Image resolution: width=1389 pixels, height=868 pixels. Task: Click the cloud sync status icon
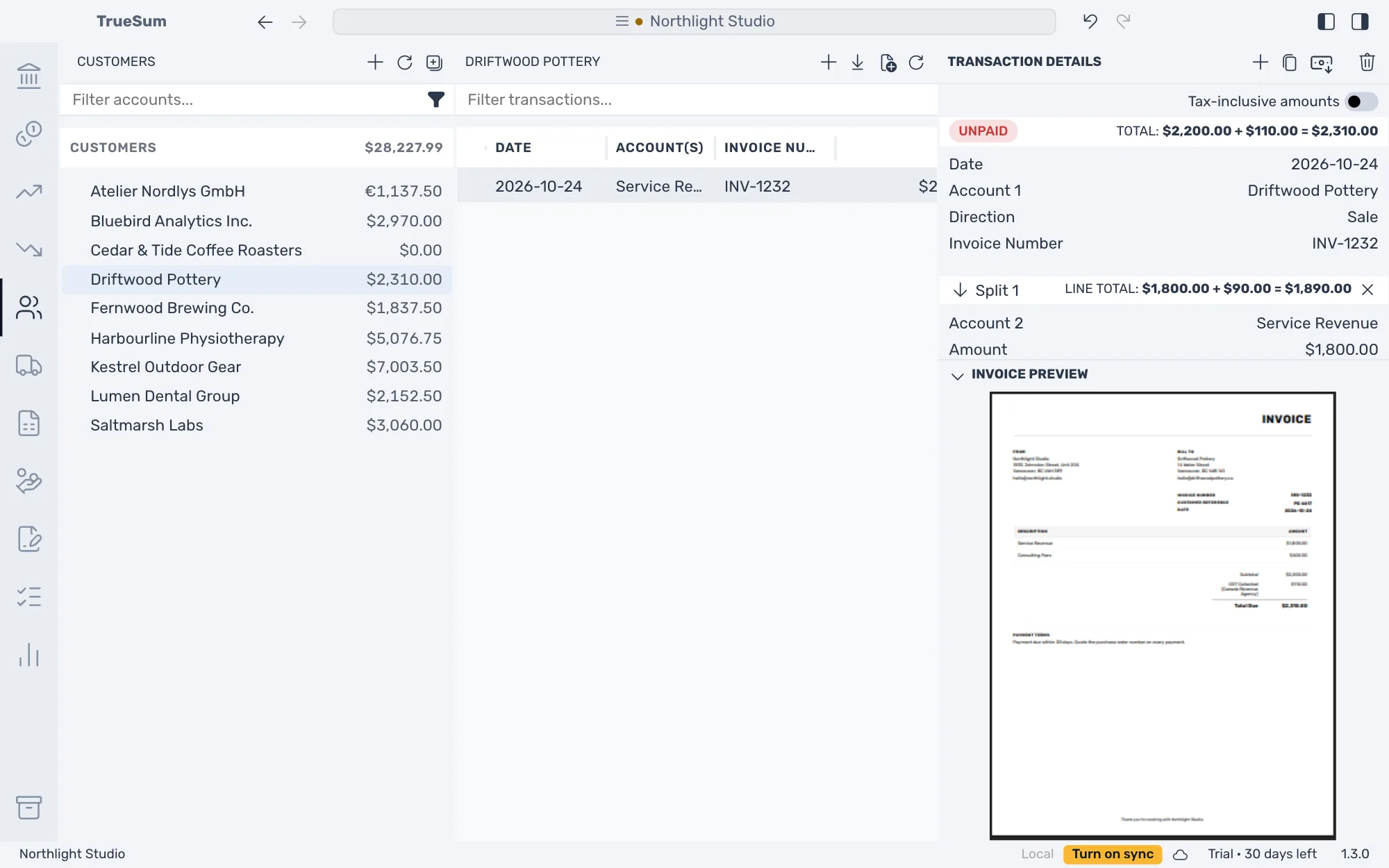(x=1180, y=854)
